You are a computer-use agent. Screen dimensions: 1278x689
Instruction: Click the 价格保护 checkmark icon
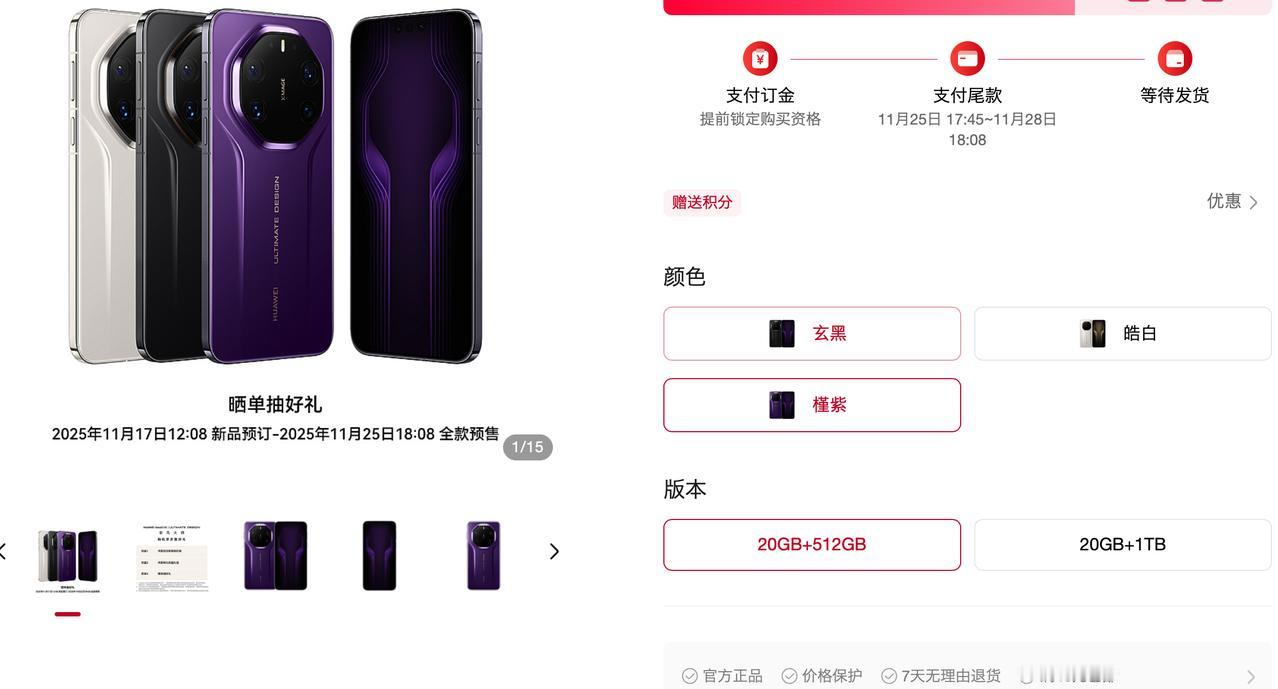click(789, 676)
